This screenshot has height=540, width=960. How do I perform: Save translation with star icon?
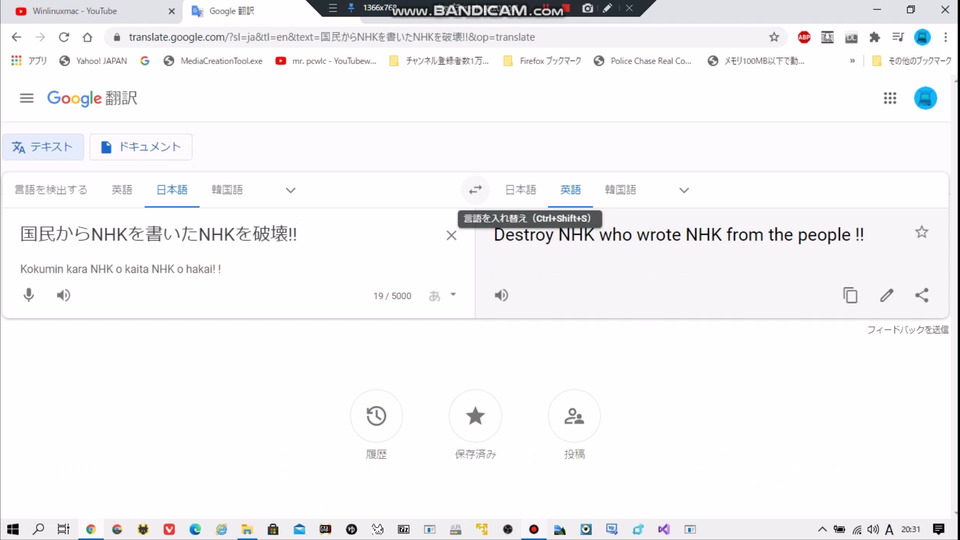(921, 232)
